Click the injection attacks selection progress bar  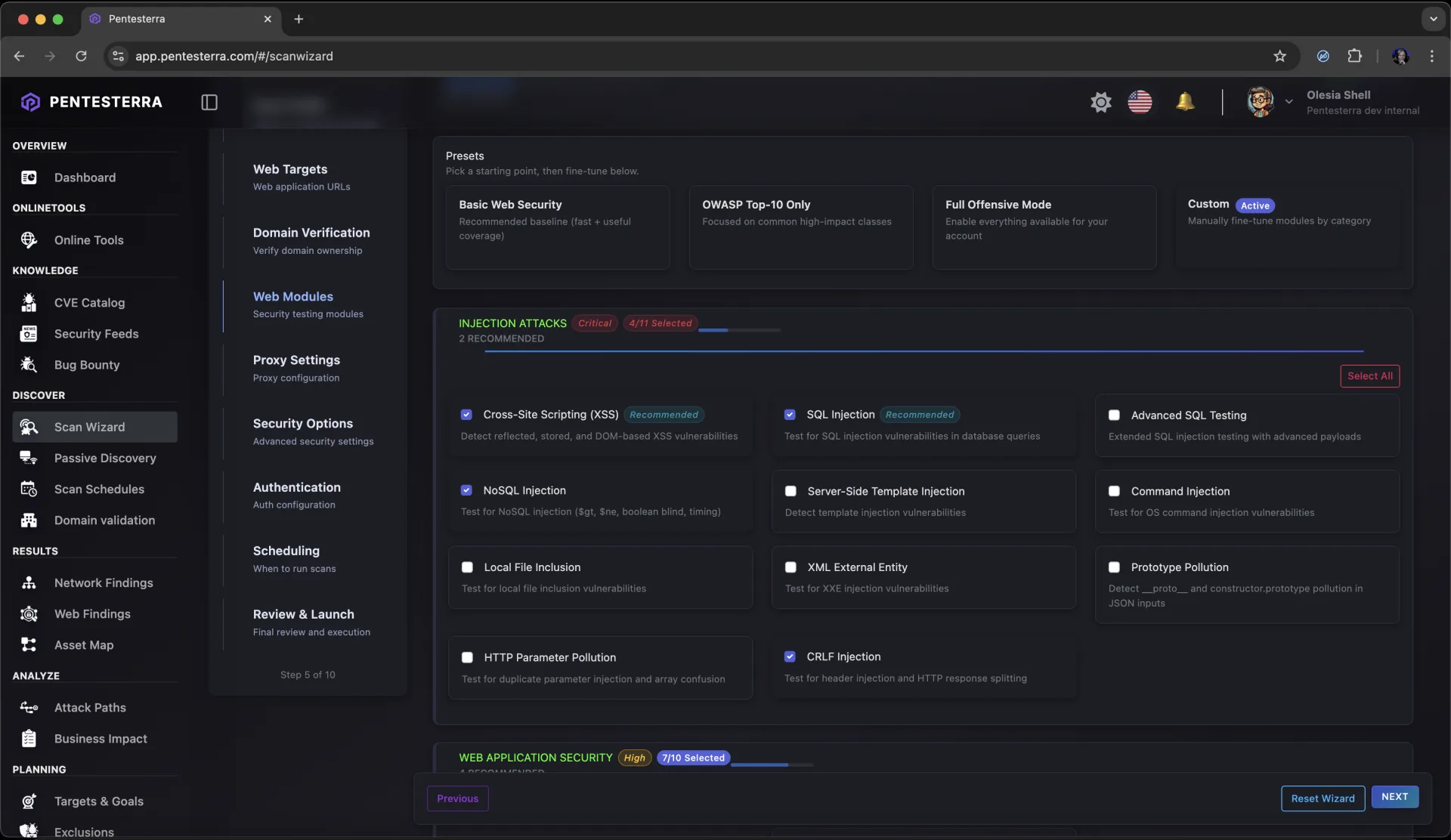[741, 330]
